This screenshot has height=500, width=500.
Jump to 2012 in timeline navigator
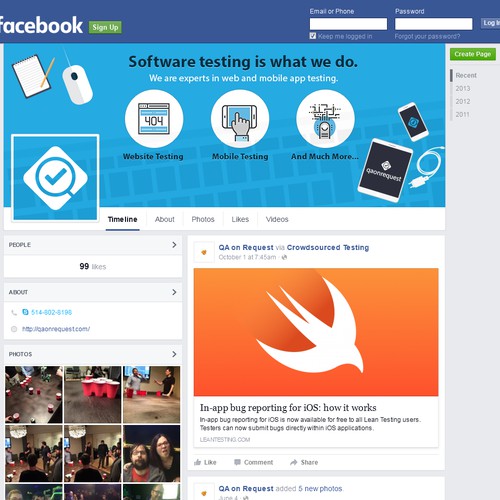pos(463,101)
